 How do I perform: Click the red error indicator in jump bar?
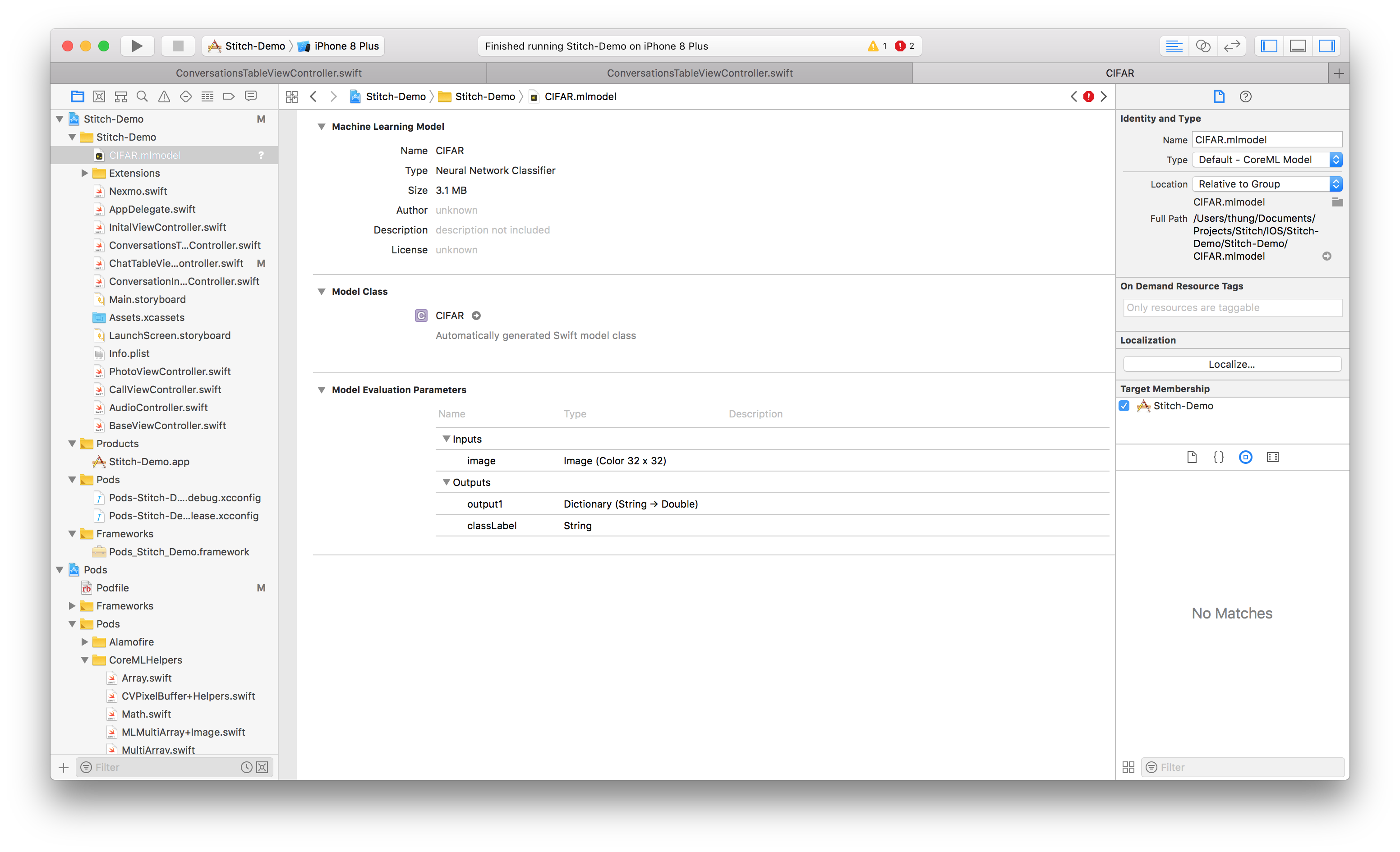coord(1088,96)
